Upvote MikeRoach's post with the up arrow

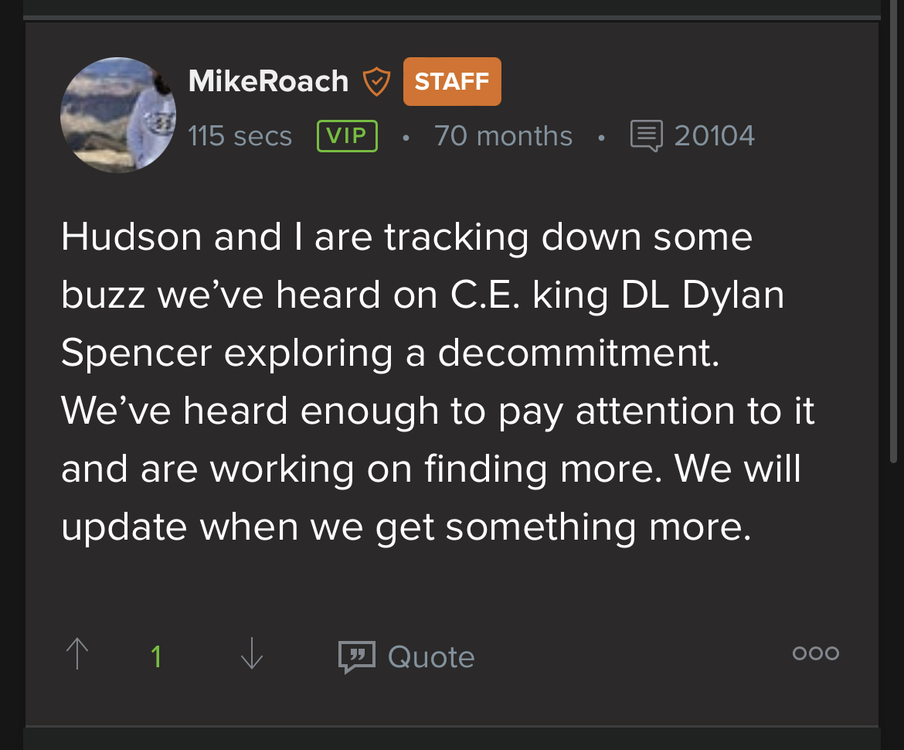pyautogui.click(x=77, y=655)
